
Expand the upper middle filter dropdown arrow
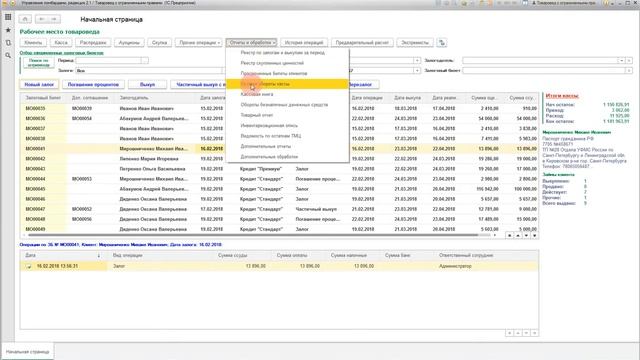(417, 60)
